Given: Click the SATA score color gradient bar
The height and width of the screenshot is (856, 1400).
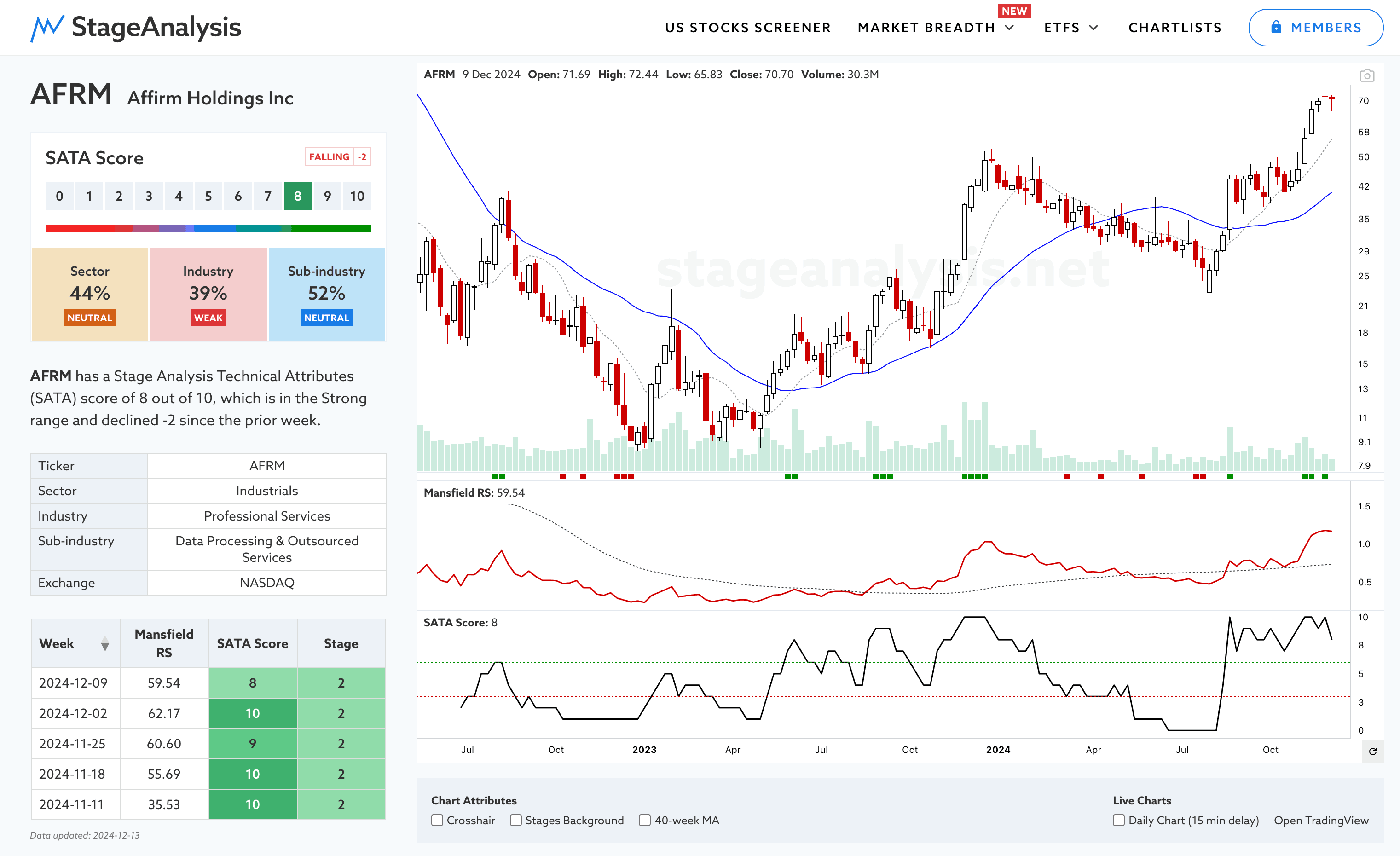Looking at the screenshot, I should tap(208, 228).
